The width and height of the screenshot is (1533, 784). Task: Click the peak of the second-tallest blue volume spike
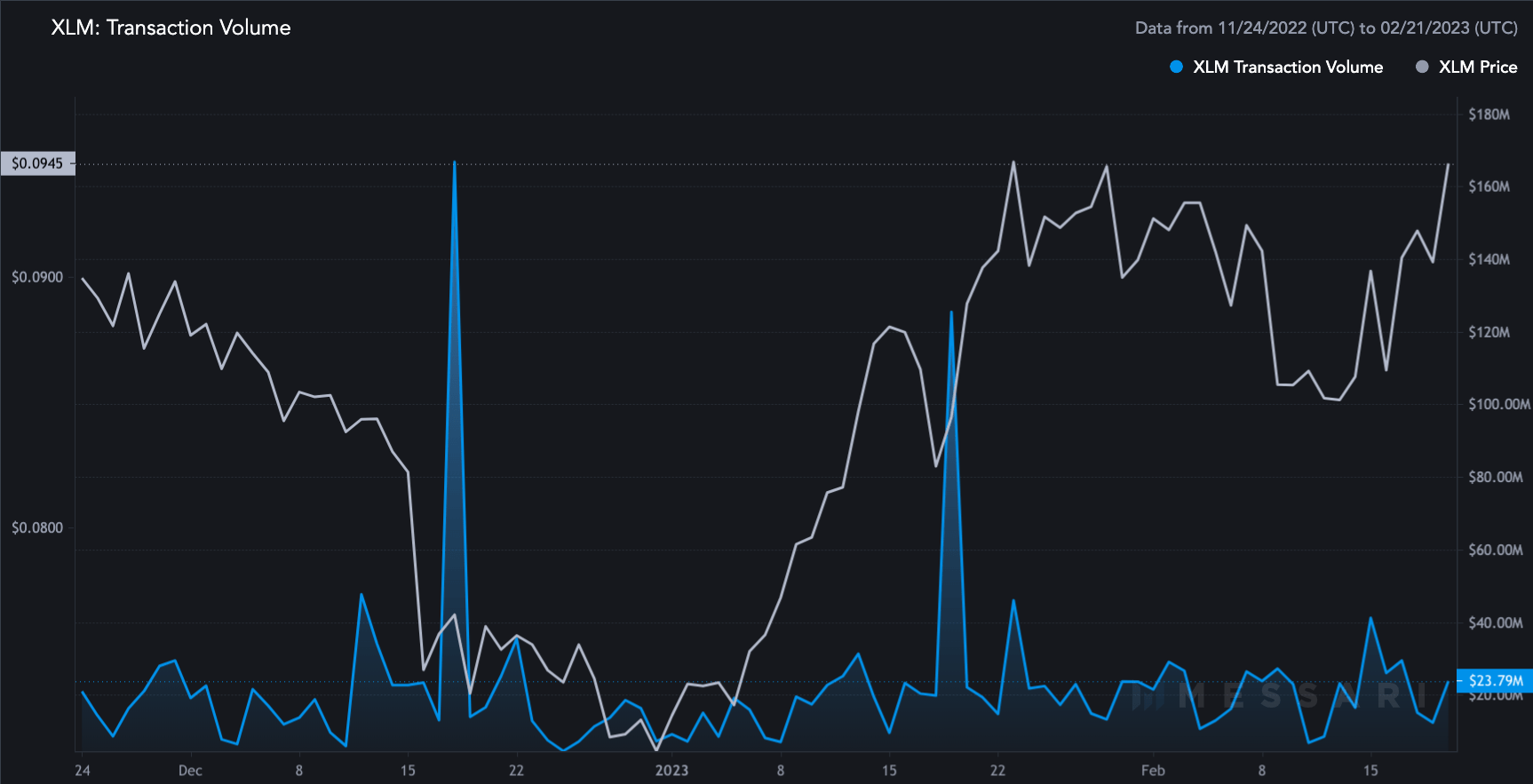951,313
